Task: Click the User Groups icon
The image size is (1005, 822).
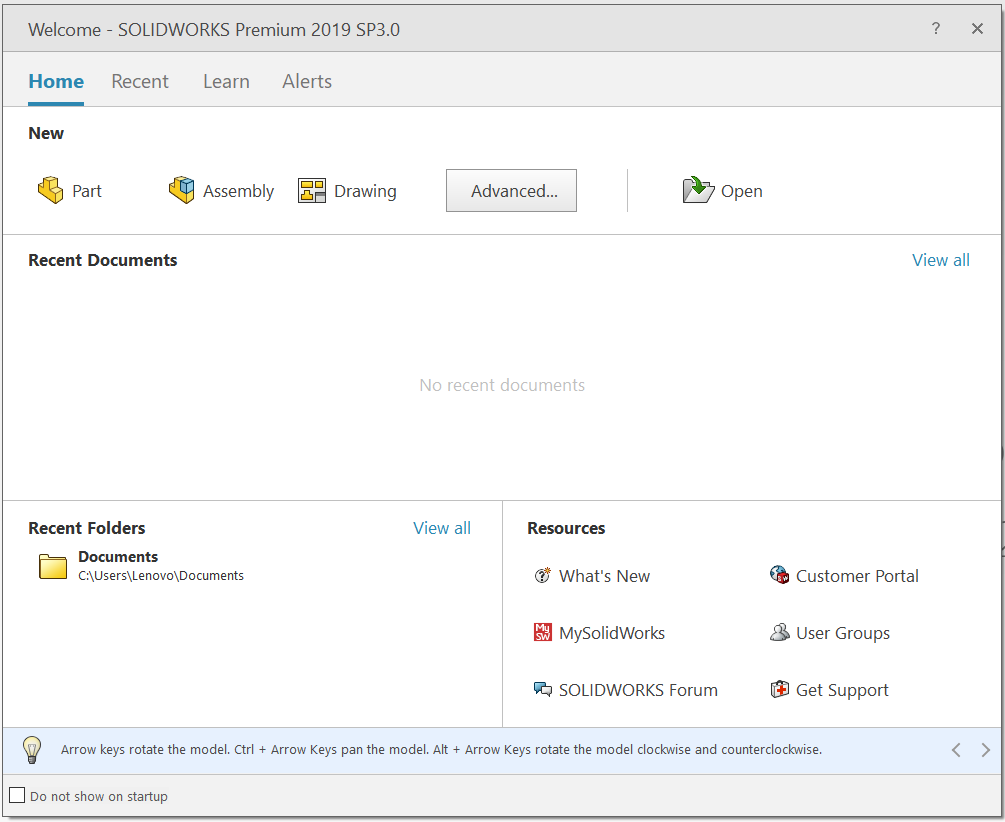Action: [x=780, y=633]
